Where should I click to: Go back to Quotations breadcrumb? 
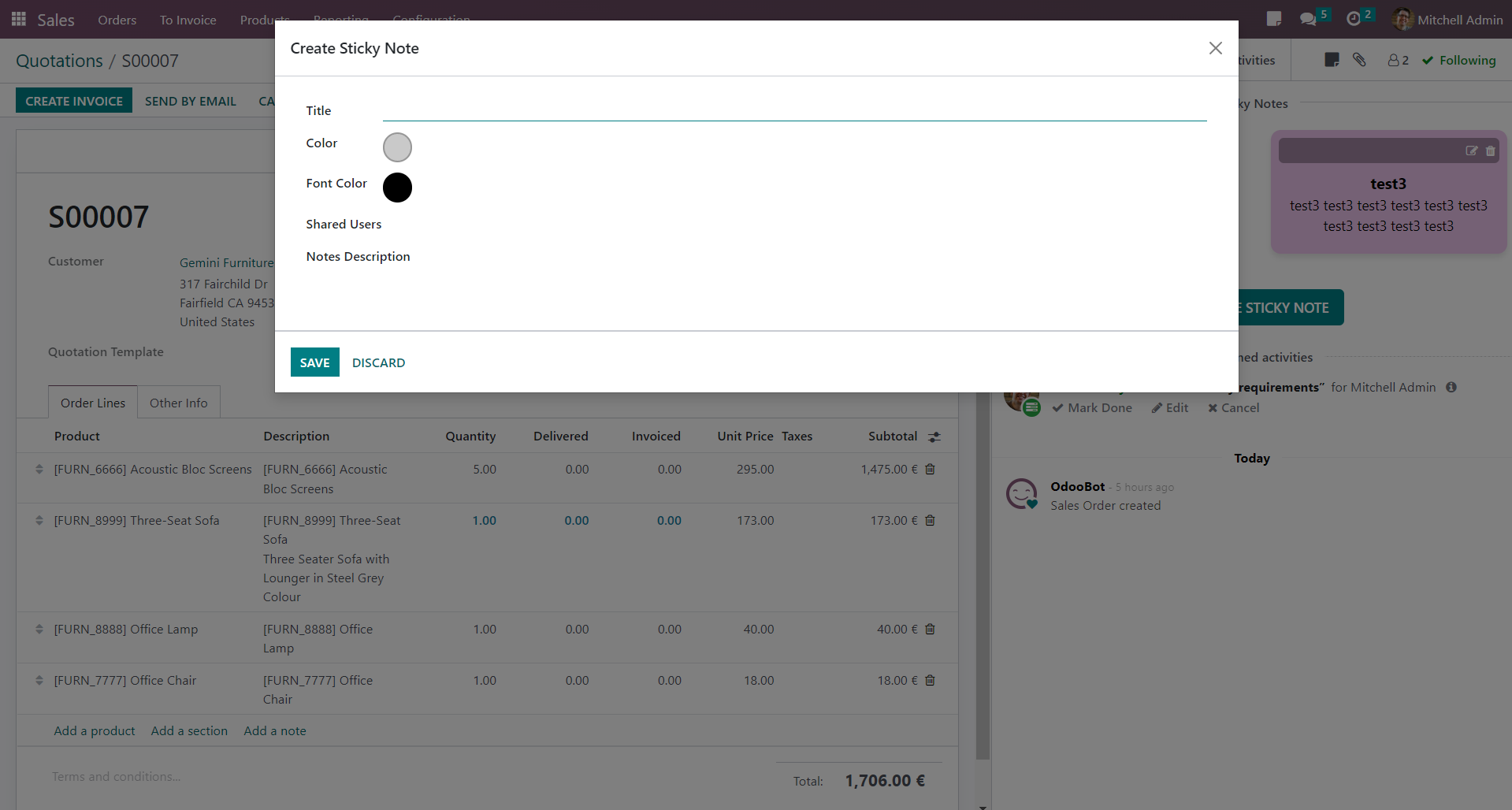click(x=59, y=61)
